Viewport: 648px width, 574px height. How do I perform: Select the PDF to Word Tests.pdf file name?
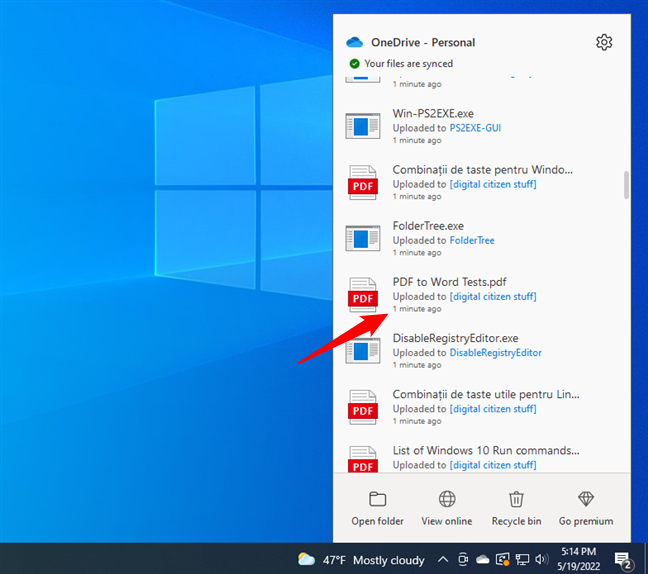click(x=449, y=282)
